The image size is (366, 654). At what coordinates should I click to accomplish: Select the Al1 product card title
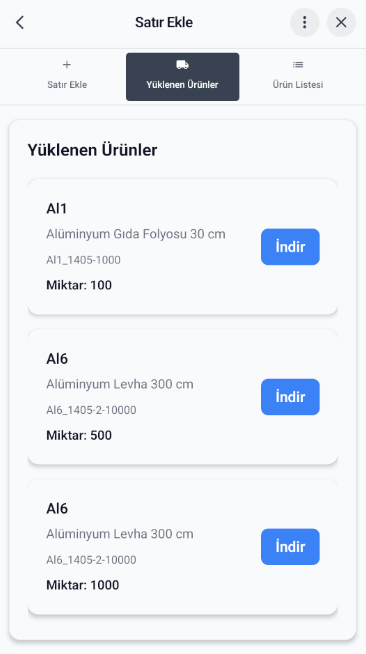pos(57,209)
